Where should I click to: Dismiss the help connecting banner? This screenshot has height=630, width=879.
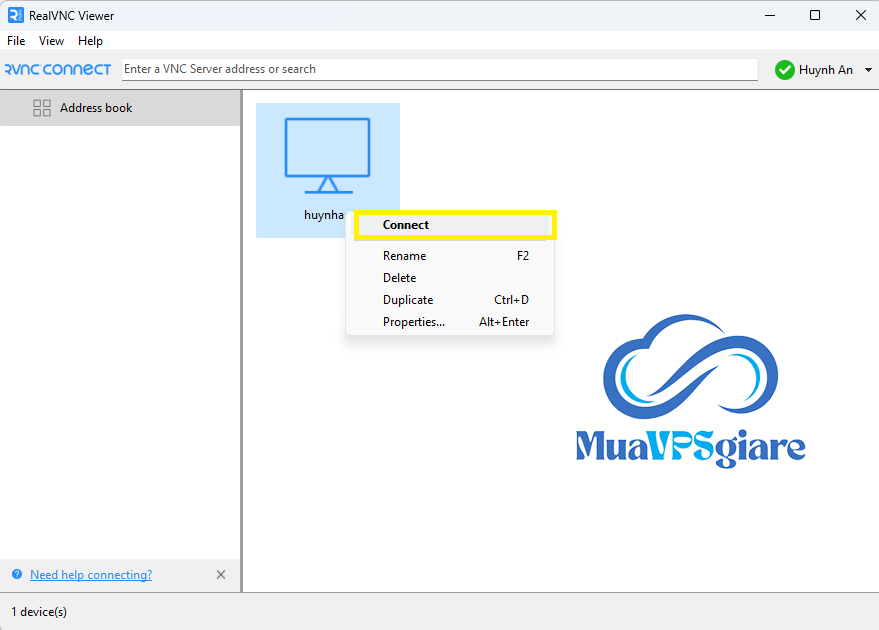pyautogui.click(x=221, y=575)
